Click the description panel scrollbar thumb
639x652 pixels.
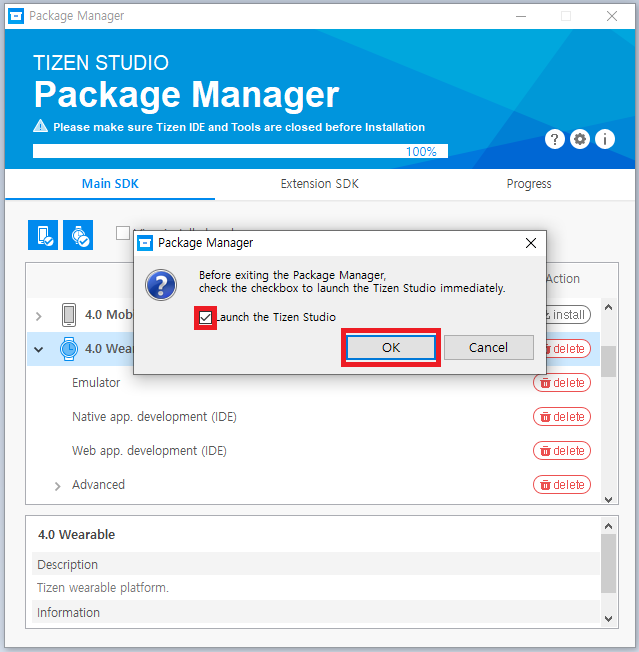click(609, 564)
